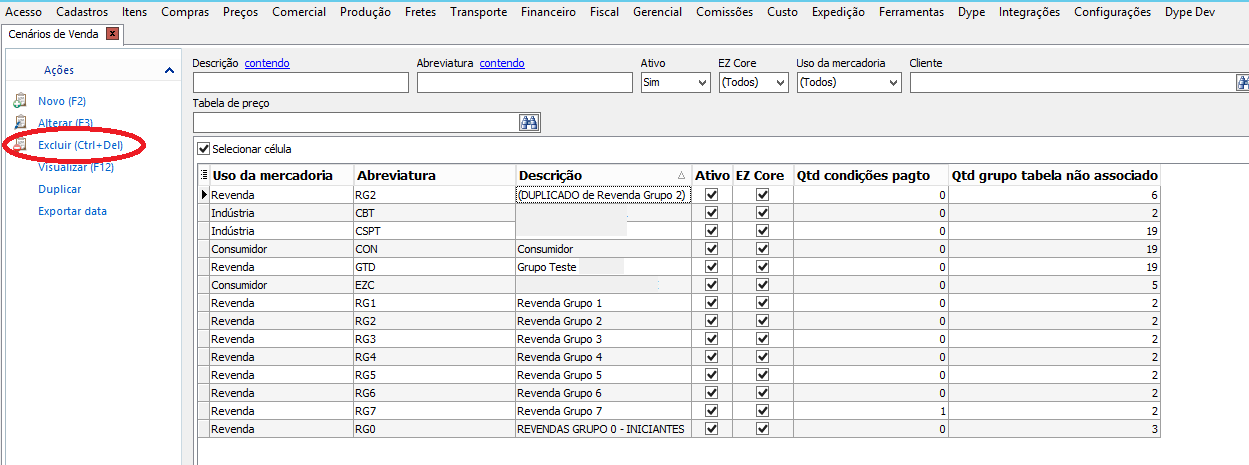Sort by the Descrição column header
Viewport: 1249px width, 465px height.
click(x=603, y=175)
